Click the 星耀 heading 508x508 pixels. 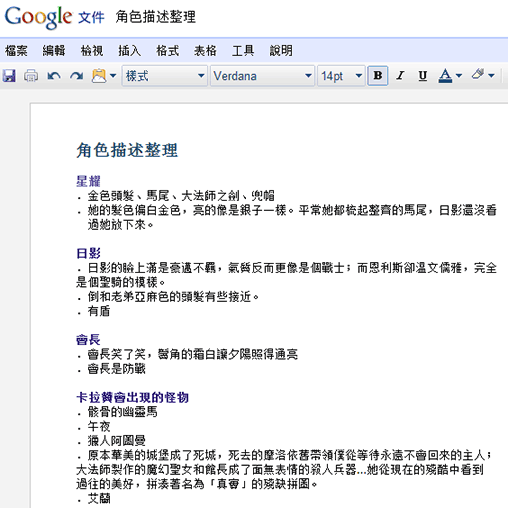click(x=88, y=181)
